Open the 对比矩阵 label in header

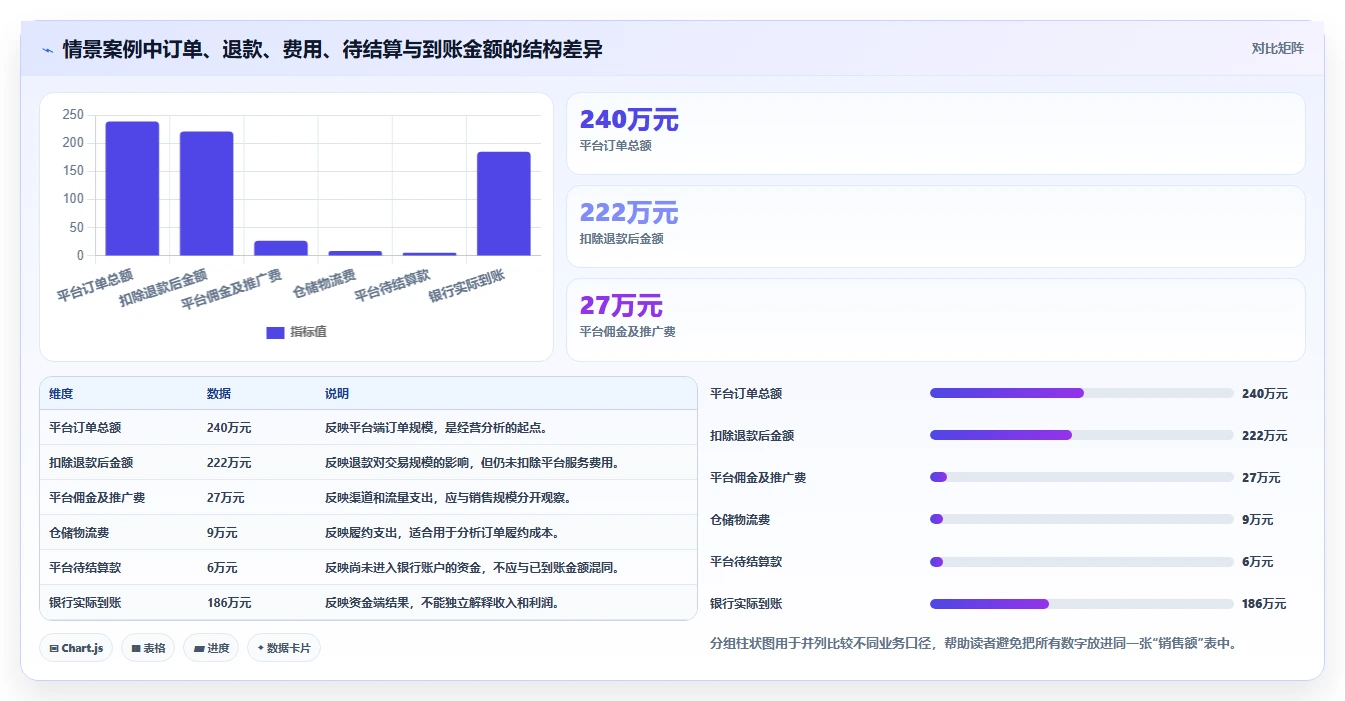(1278, 48)
